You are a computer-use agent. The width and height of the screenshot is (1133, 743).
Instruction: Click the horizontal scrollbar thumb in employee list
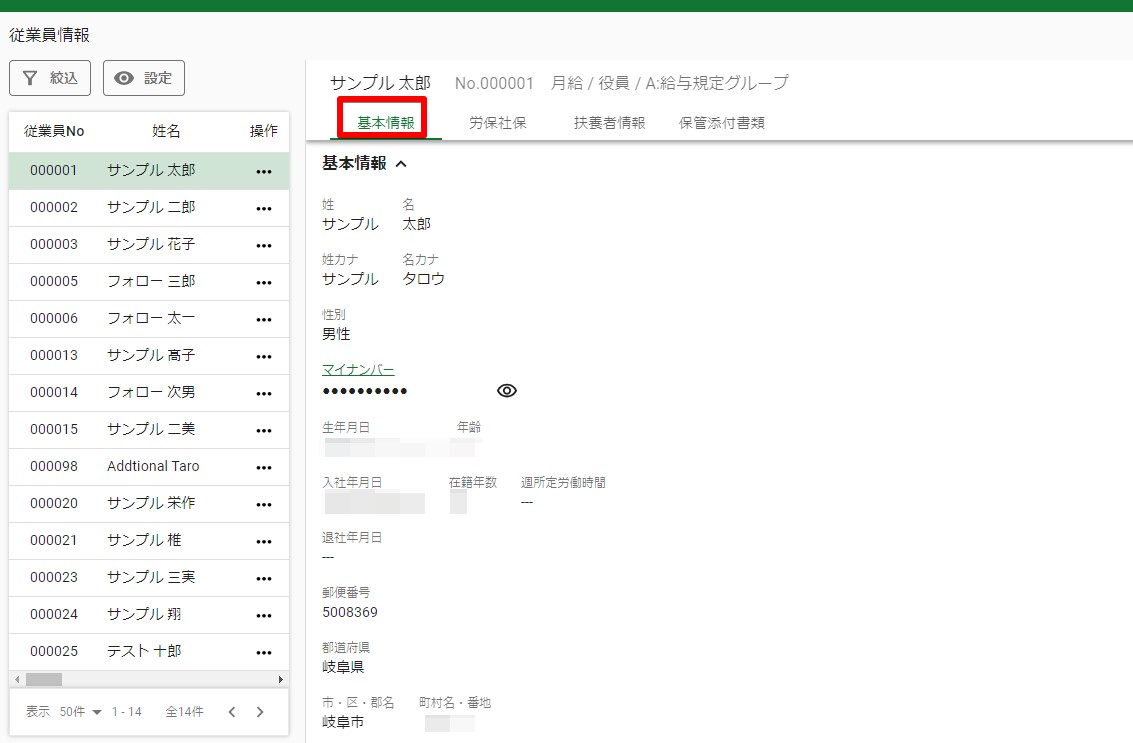pos(44,679)
